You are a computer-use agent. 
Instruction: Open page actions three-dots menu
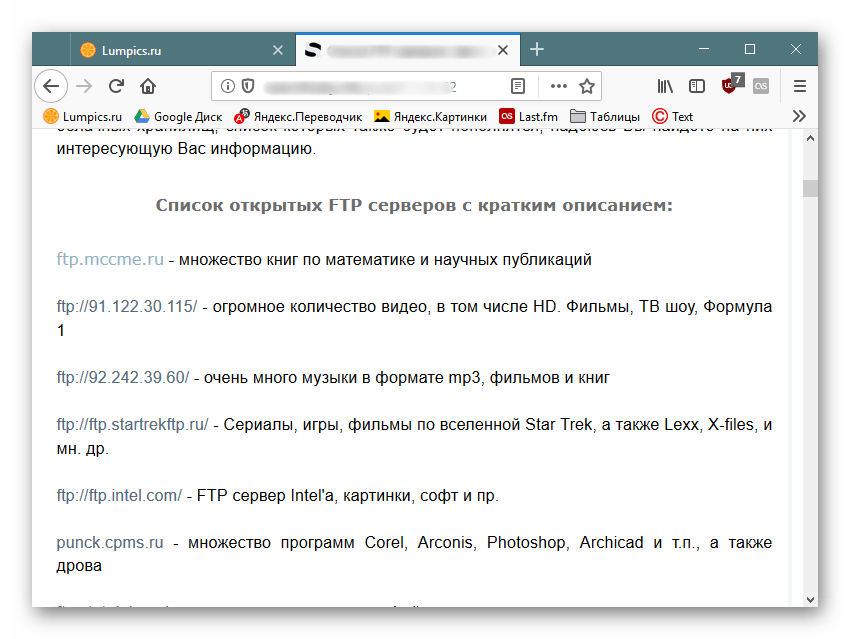click(559, 86)
